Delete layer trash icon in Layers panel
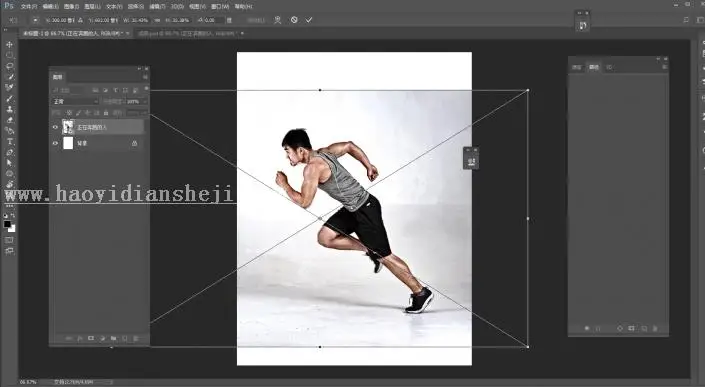 point(136,338)
